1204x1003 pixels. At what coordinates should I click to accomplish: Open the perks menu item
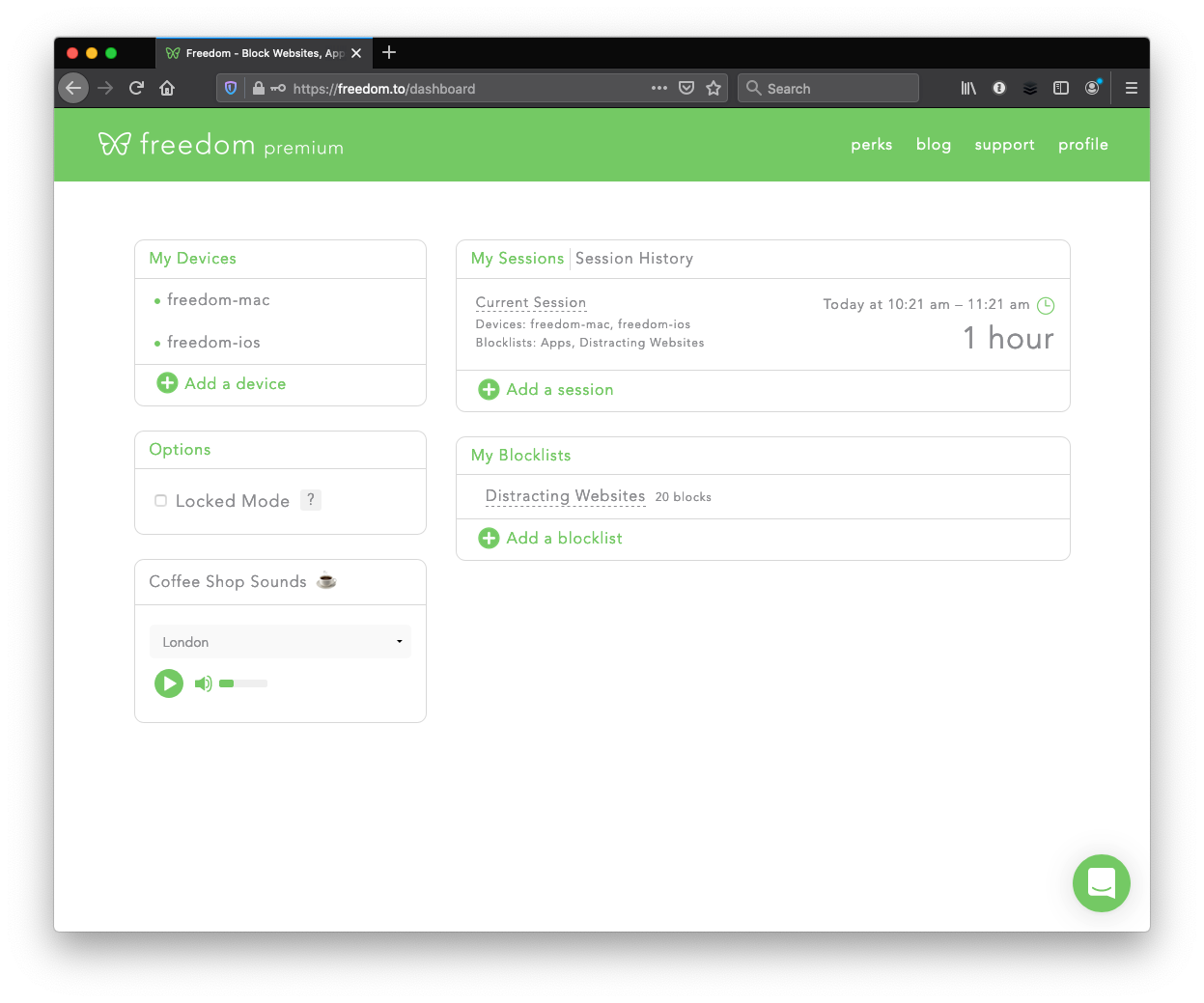(872, 144)
